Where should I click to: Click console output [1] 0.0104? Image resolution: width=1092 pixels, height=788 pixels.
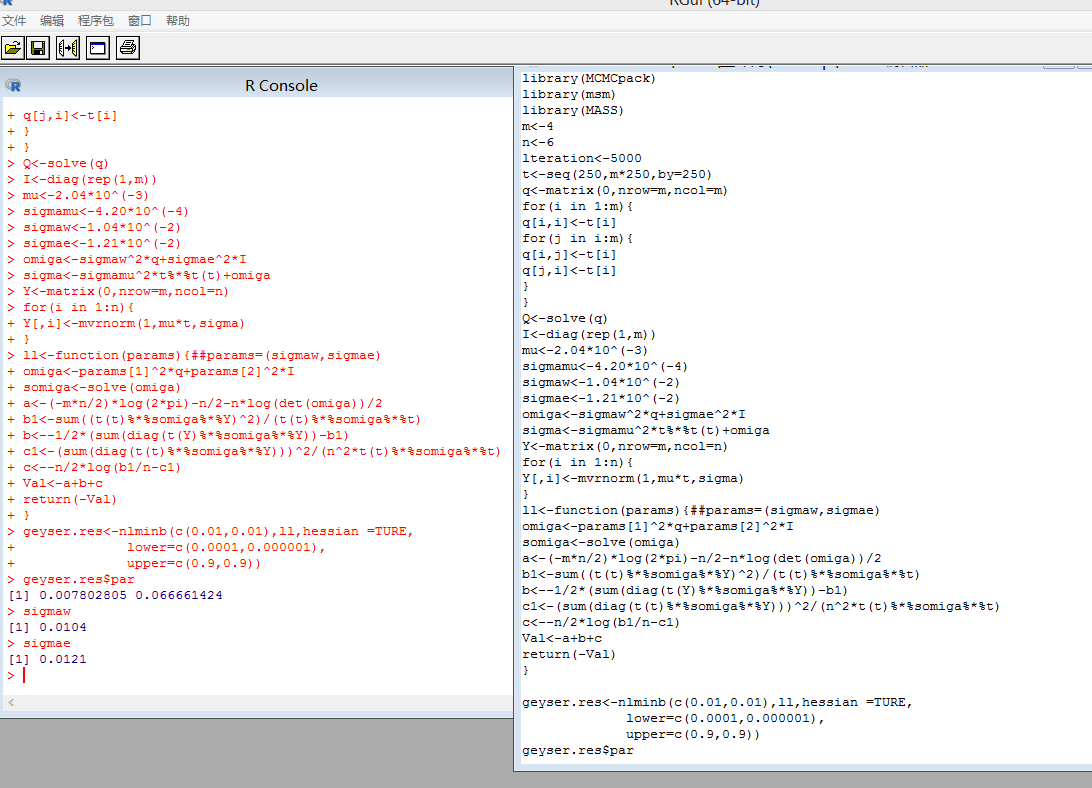47,627
